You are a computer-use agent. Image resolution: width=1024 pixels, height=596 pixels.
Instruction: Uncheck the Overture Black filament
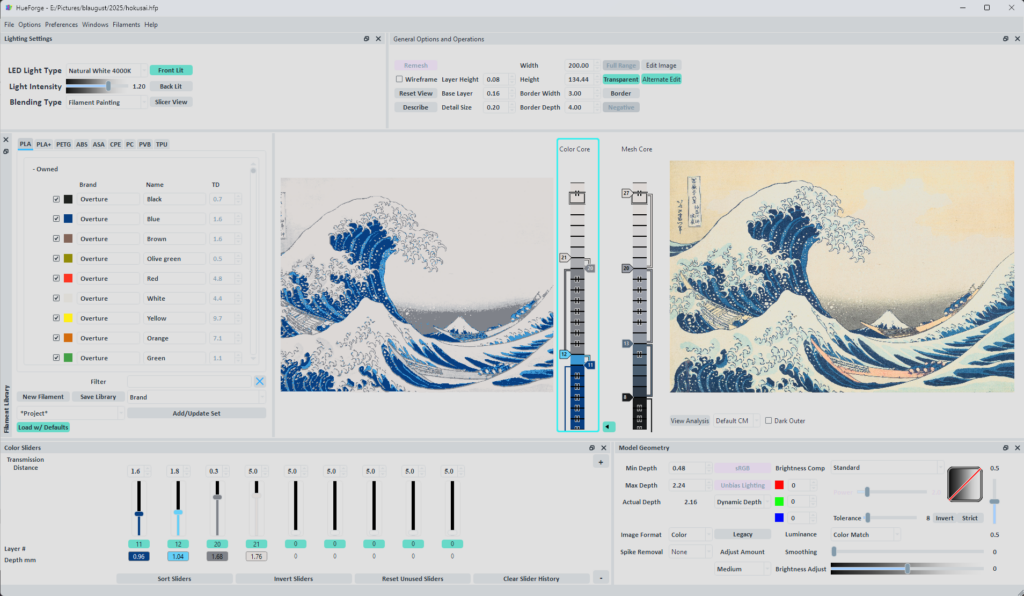point(56,199)
